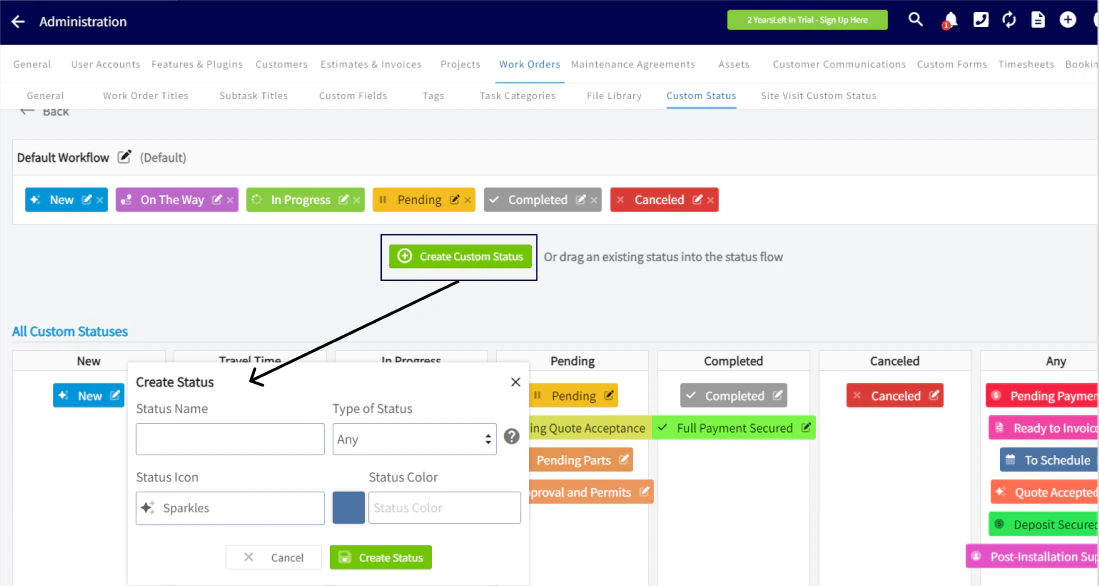This screenshot has height=586, width=1099.
Task: Edit the Canceled status in workflow
Action: (697, 200)
